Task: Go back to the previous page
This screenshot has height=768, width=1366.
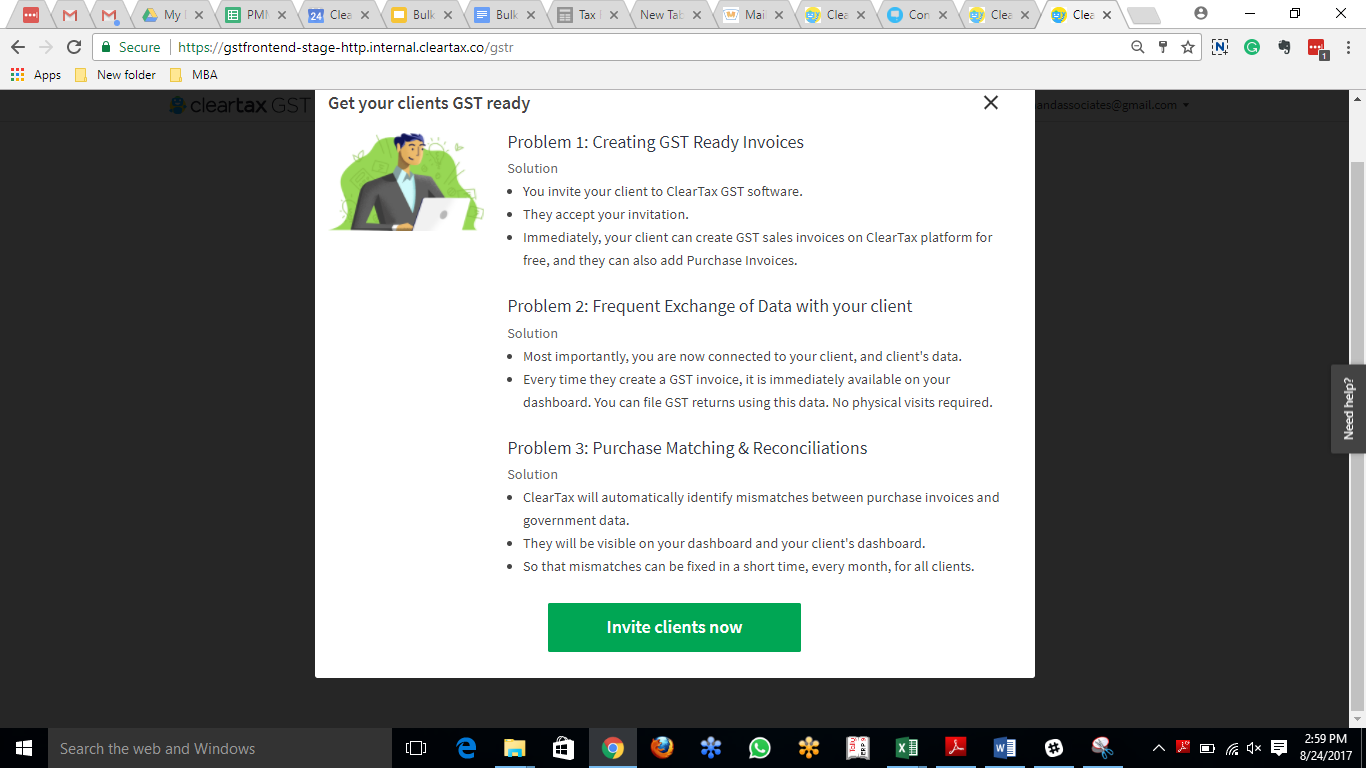Action: pos(18,47)
